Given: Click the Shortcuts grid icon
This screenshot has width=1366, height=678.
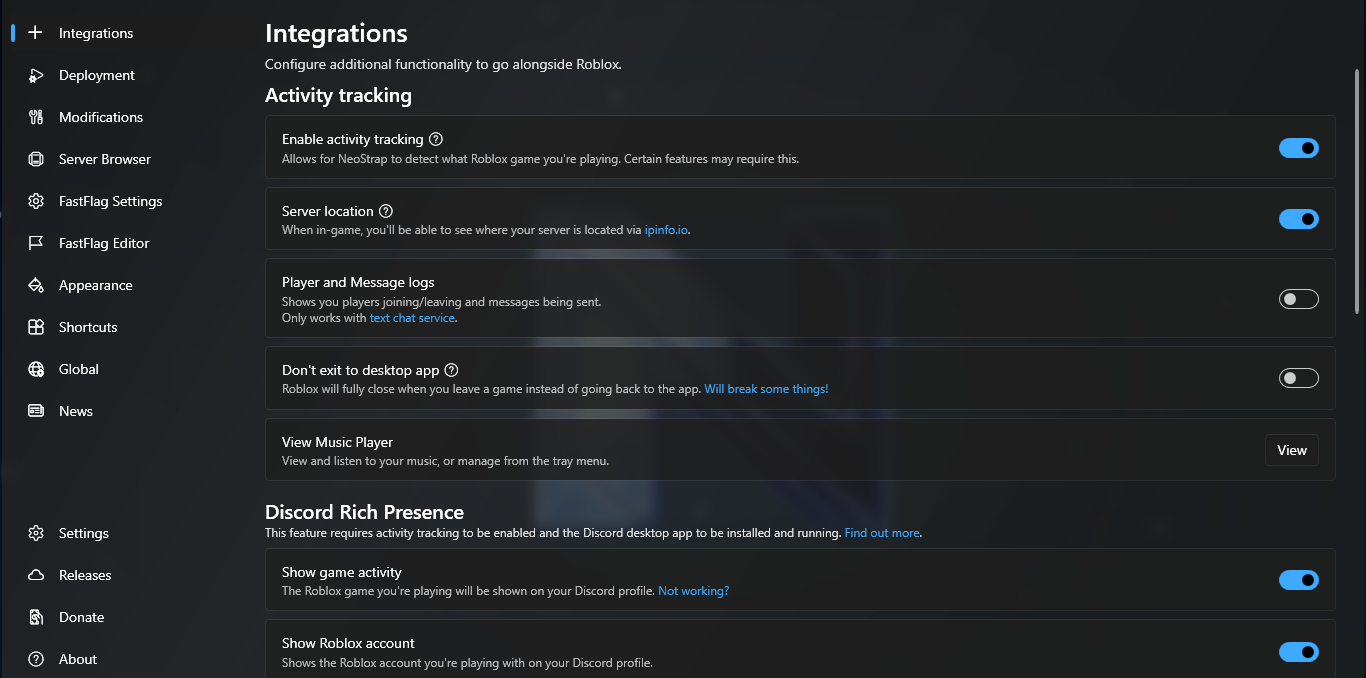Looking at the screenshot, I should point(36,327).
